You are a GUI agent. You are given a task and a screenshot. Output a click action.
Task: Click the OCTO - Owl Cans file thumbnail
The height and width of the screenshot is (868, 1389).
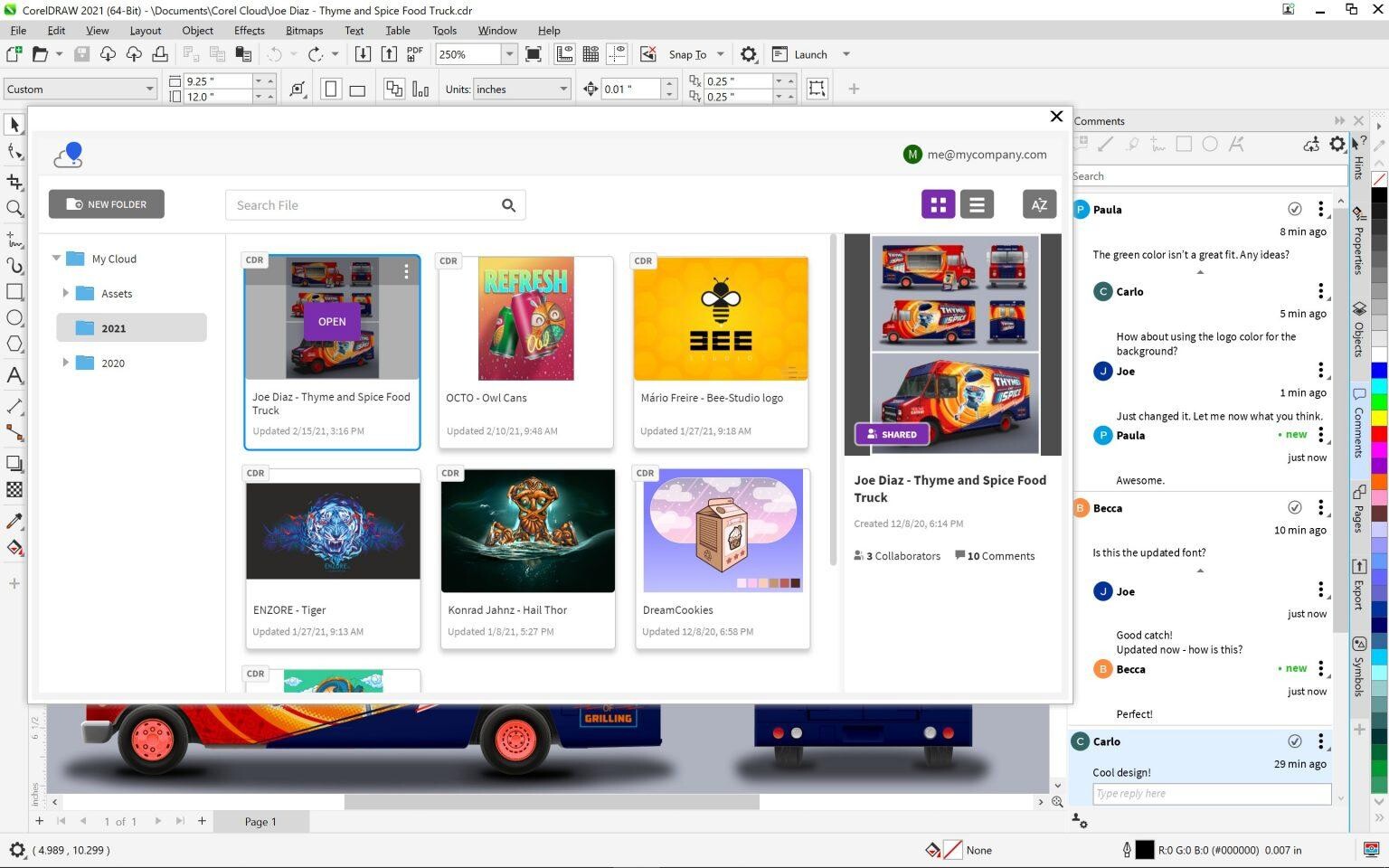pos(526,318)
